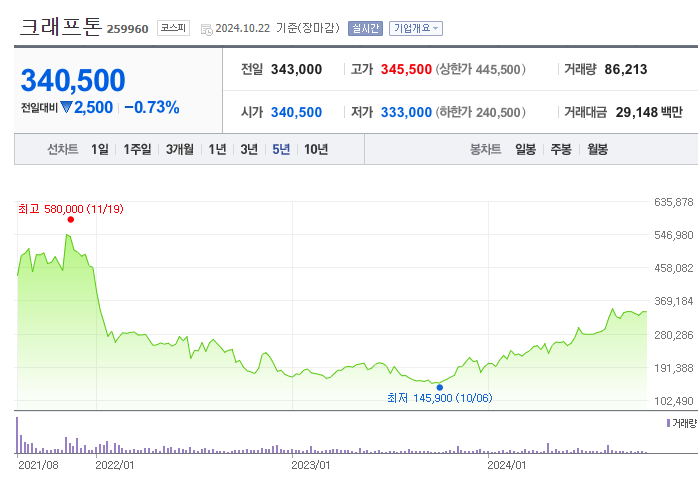The width and height of the screenshot is (698, 489).
Task: Click the 최저 145,900 (10/06) label
Action: point(440,398)
